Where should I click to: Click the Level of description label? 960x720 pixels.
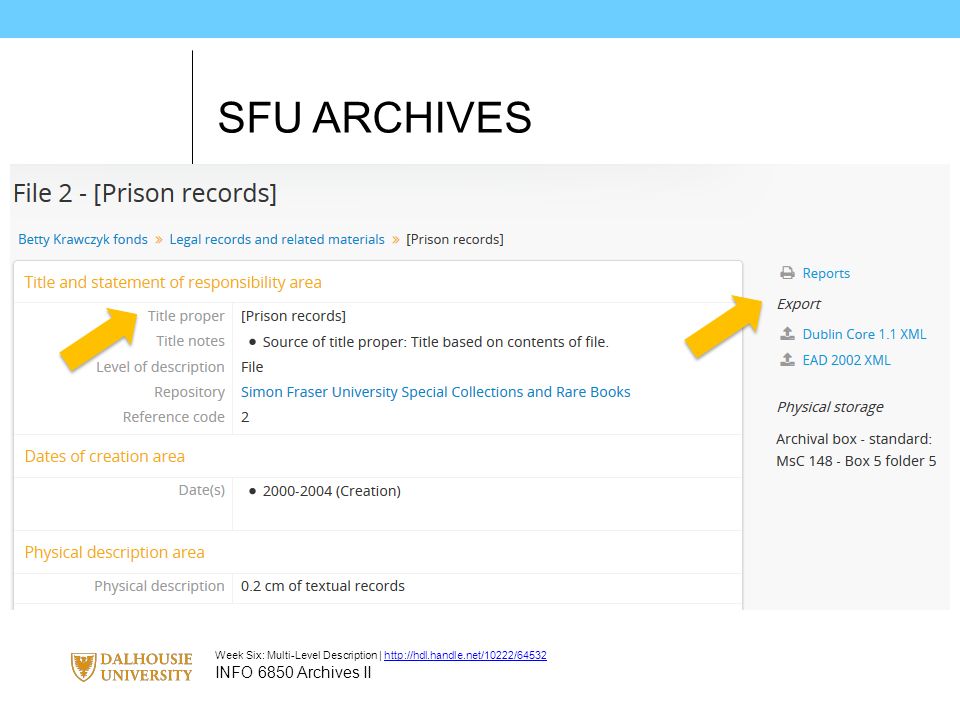click(160, 367)
